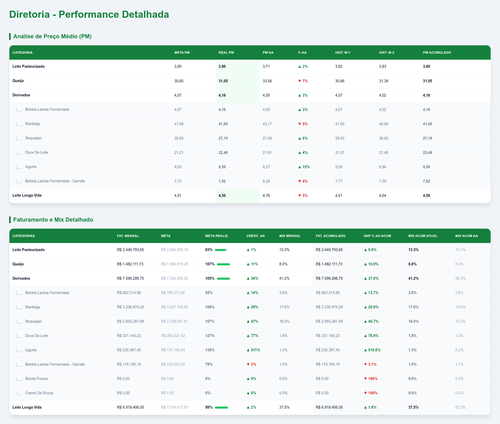Select 'Leite Longa Vida' row in price table

tap(250, 196)
